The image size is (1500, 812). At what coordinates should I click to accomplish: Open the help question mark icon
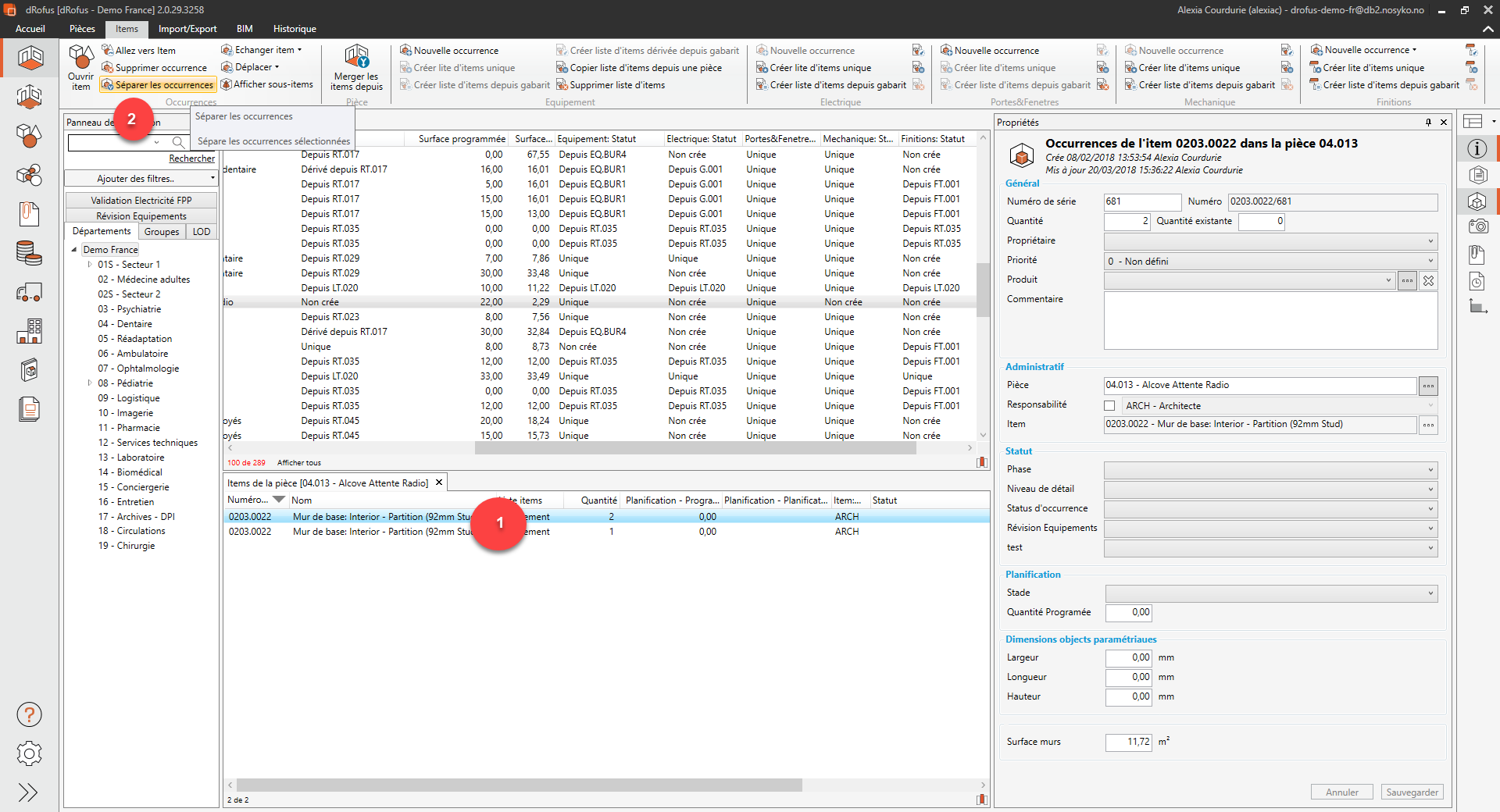(29, 714)
